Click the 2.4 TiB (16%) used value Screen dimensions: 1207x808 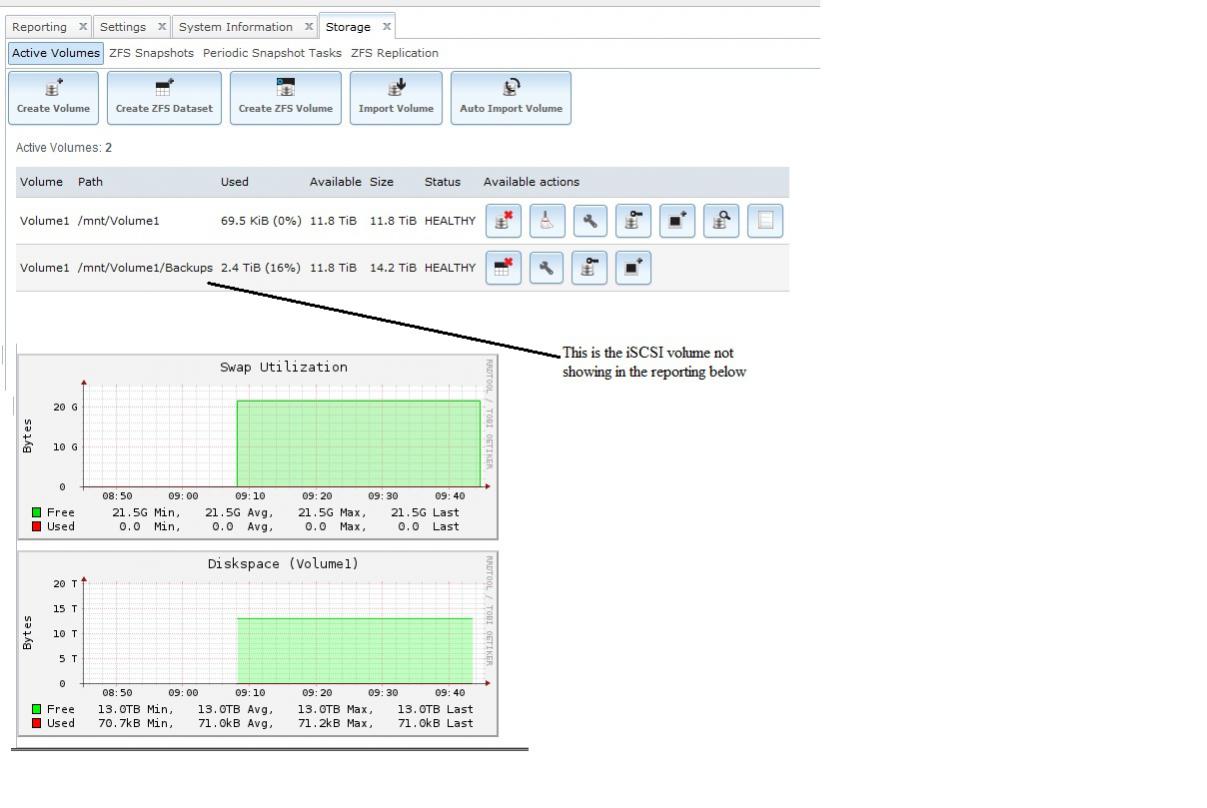coord(260,267)
